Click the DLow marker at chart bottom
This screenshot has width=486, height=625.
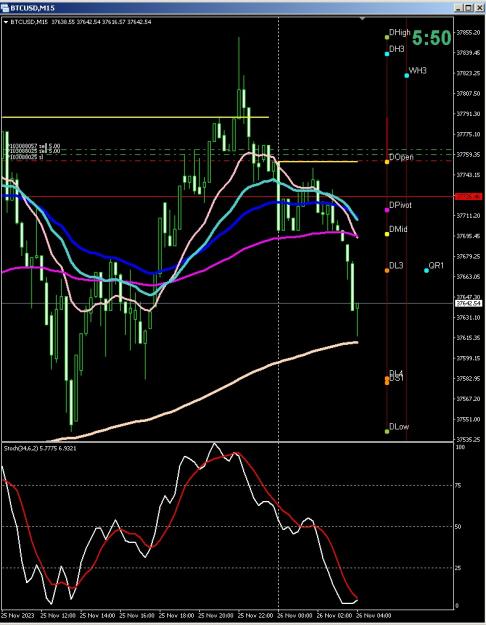(387, 431)
